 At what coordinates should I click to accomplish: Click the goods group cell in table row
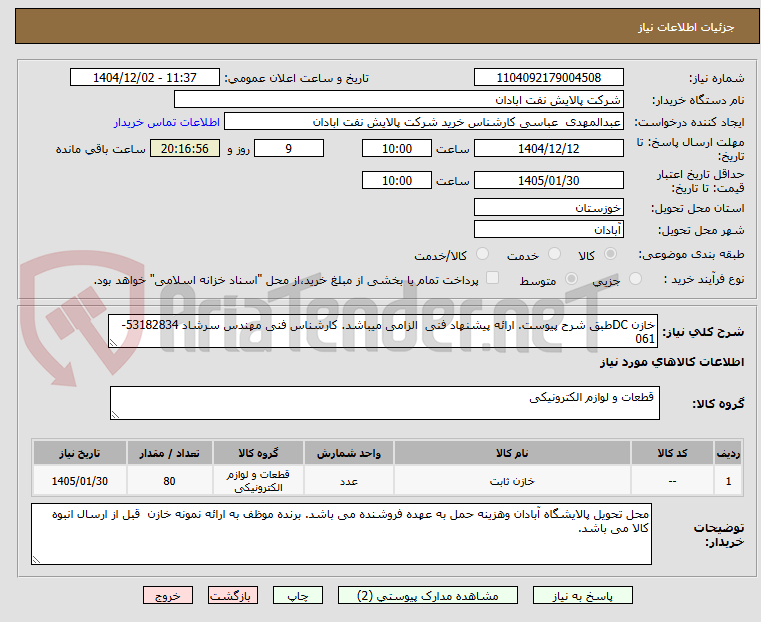258,481
